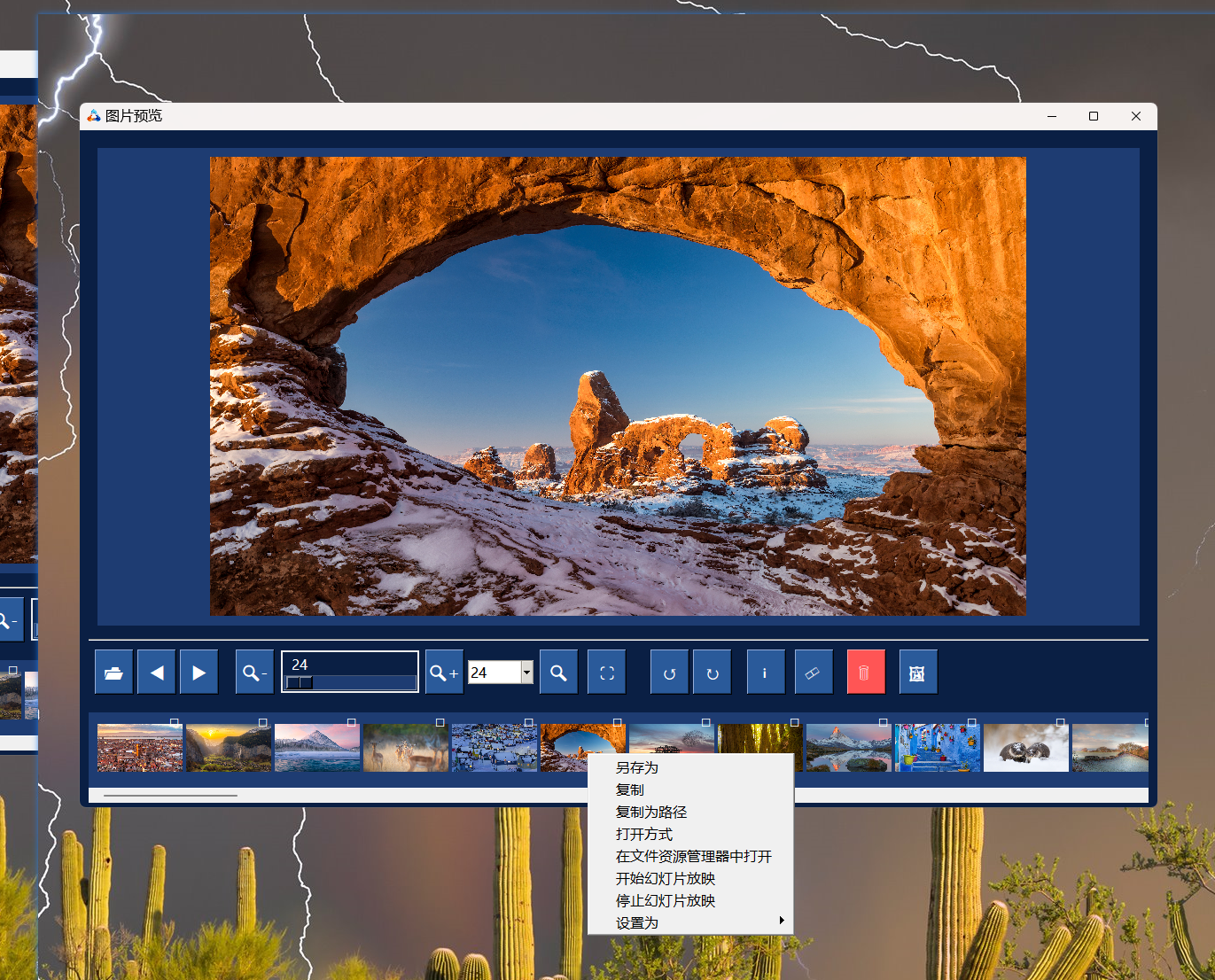
Task: Click the red delete trash button
Action: click(x=866, y=673)
